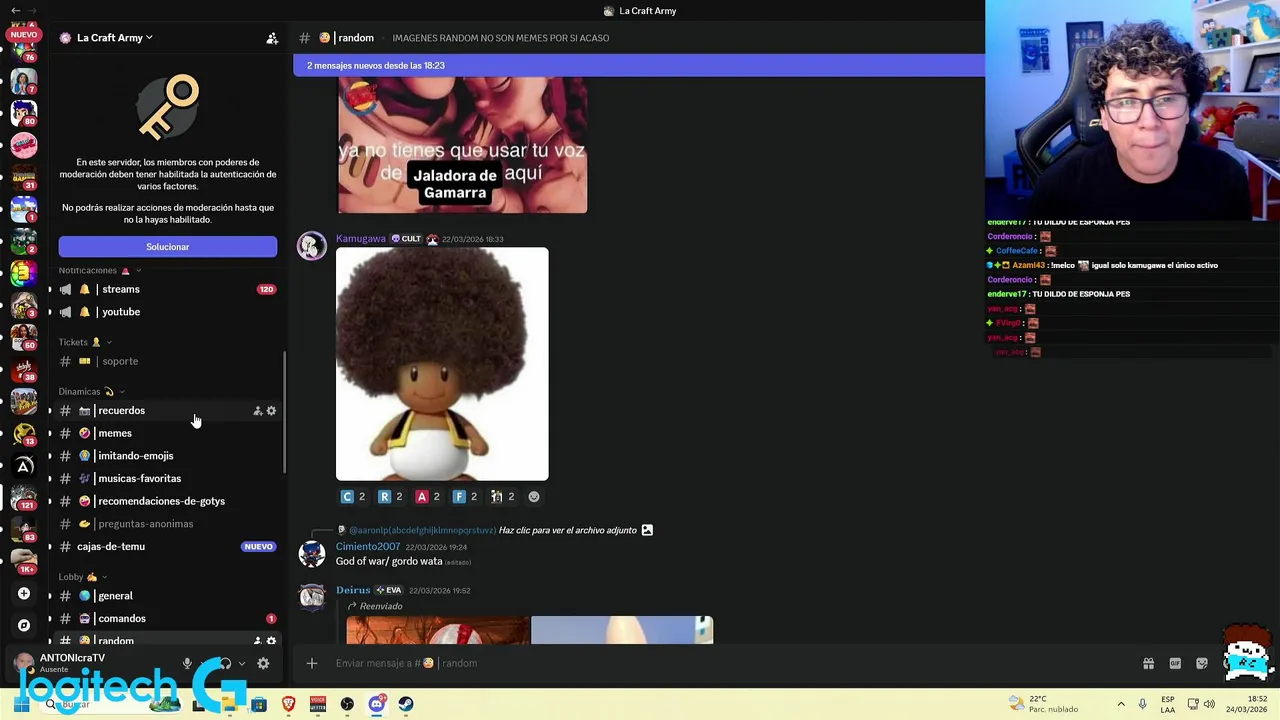Open OBS Studio in the taskbar
1280x720 pixels.
pyautogui.click(x=347, y=704)
